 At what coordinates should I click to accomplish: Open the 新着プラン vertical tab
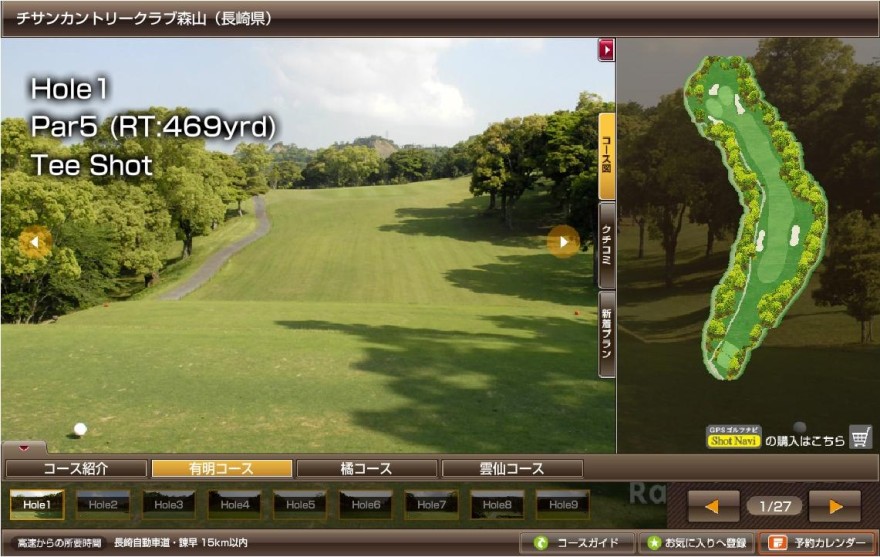click(606, 334)
